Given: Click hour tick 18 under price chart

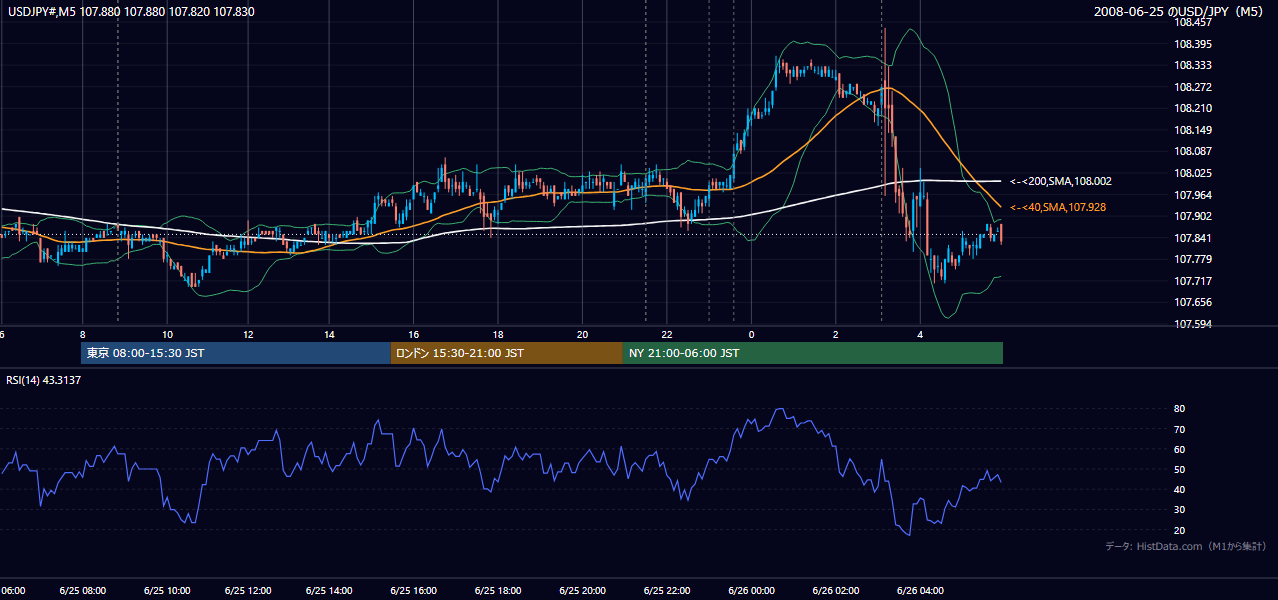Looking at the screenshot, I should coord(497,335).
